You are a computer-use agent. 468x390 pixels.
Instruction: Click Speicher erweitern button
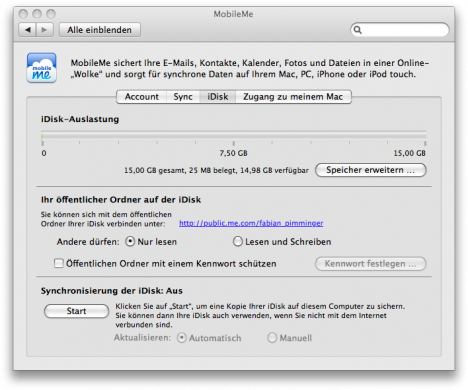tap(371, 170)
